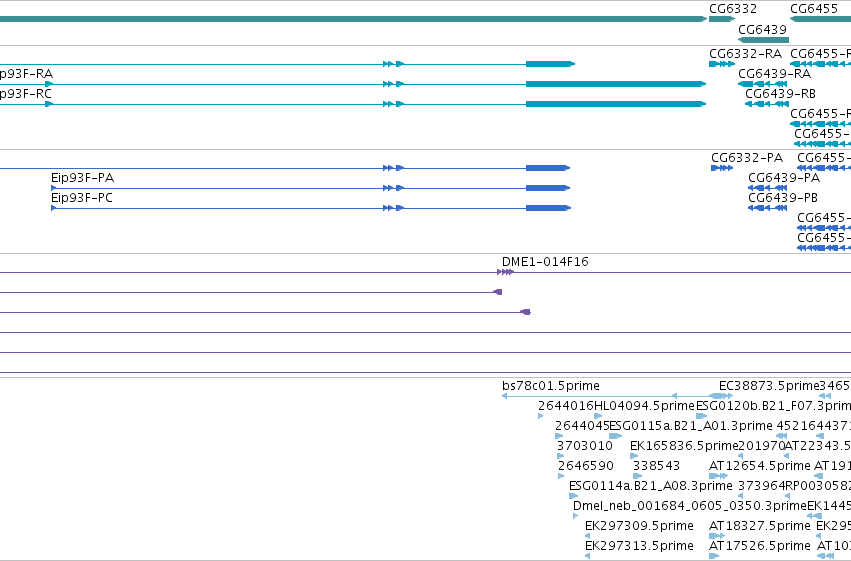
Task: Click the EK297313.5prime EST label
Action: [x=639, y=546]
